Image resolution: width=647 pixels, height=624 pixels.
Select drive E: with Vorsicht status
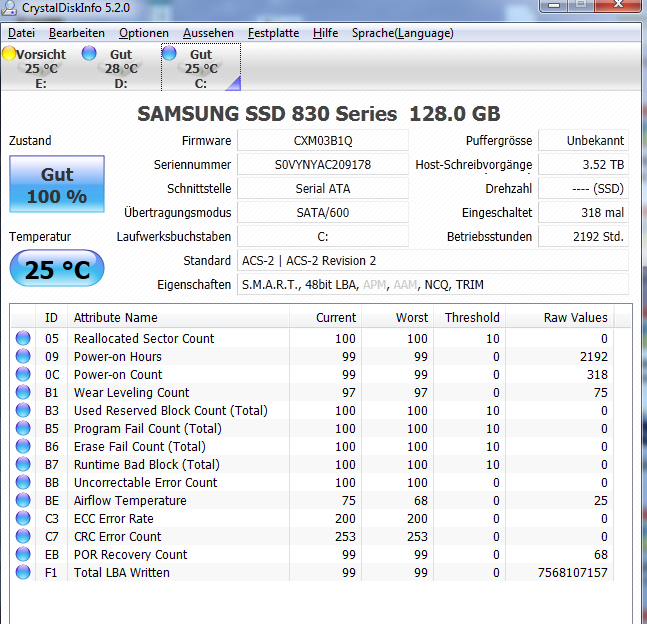point(40,68)
